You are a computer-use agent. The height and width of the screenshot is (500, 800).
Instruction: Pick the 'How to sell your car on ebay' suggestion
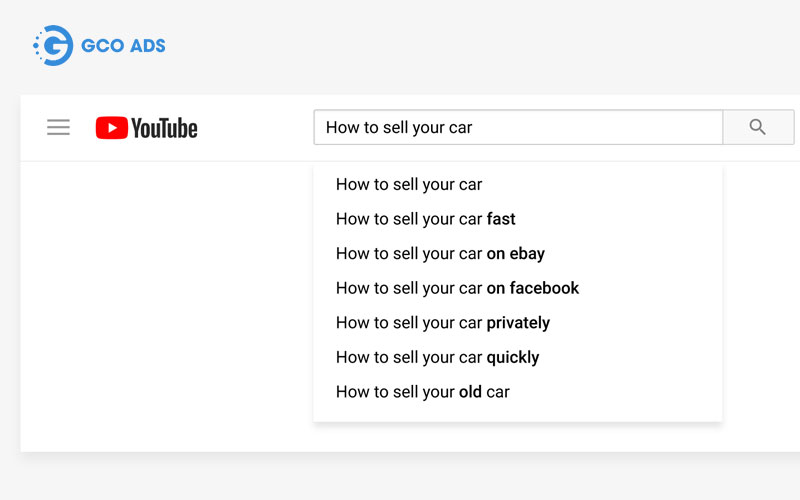tap(440, 253)
